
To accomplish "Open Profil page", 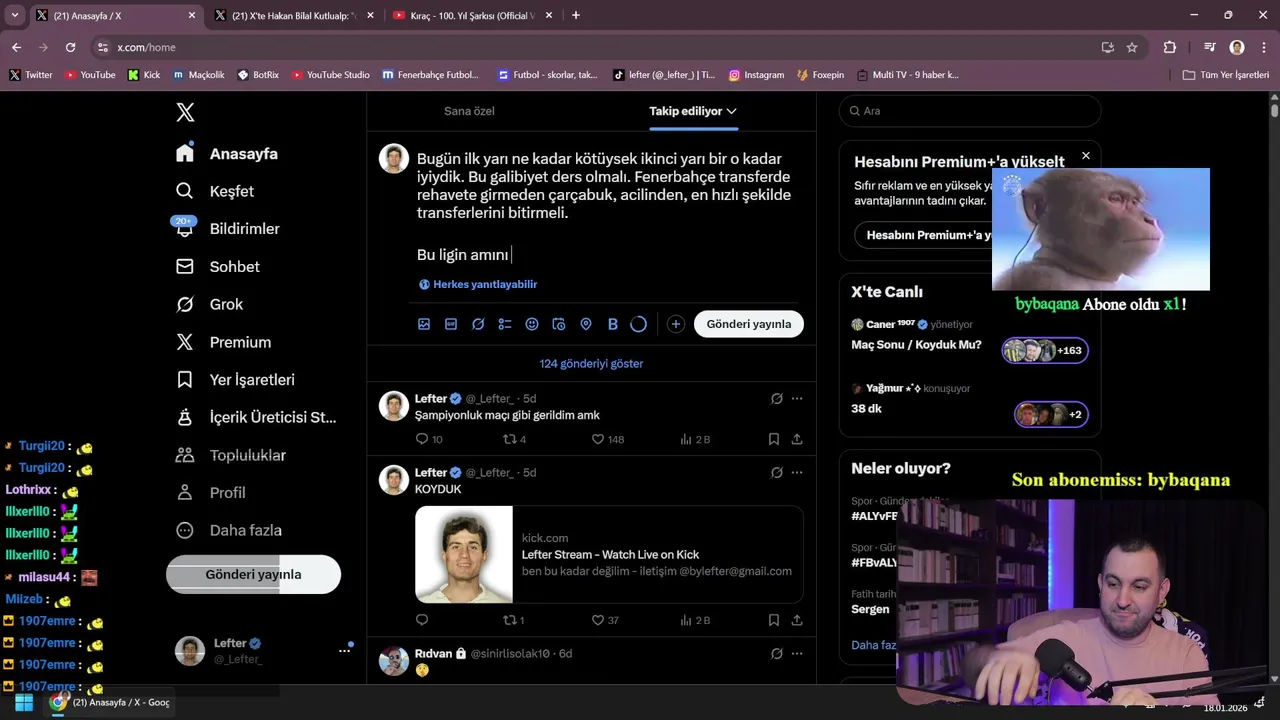I will click(210, 493).
